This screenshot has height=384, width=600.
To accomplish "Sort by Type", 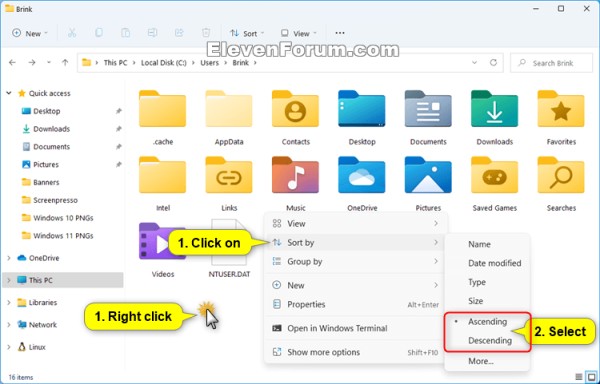I will point(487,282).
